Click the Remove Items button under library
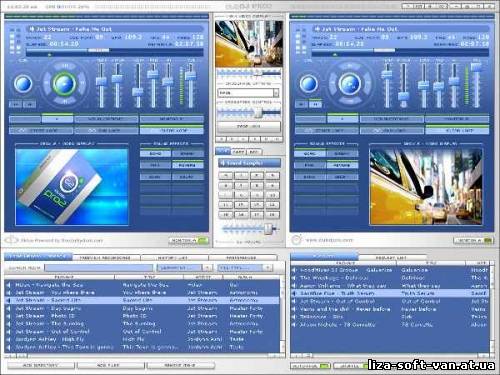 [x=180, y=366]
